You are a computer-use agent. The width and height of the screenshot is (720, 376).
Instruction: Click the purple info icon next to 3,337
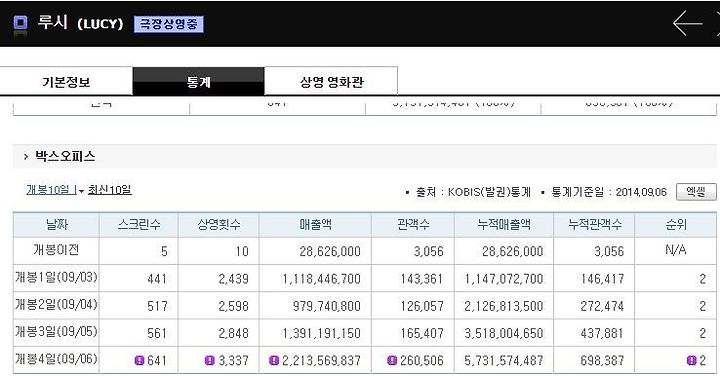click(209, 360)
